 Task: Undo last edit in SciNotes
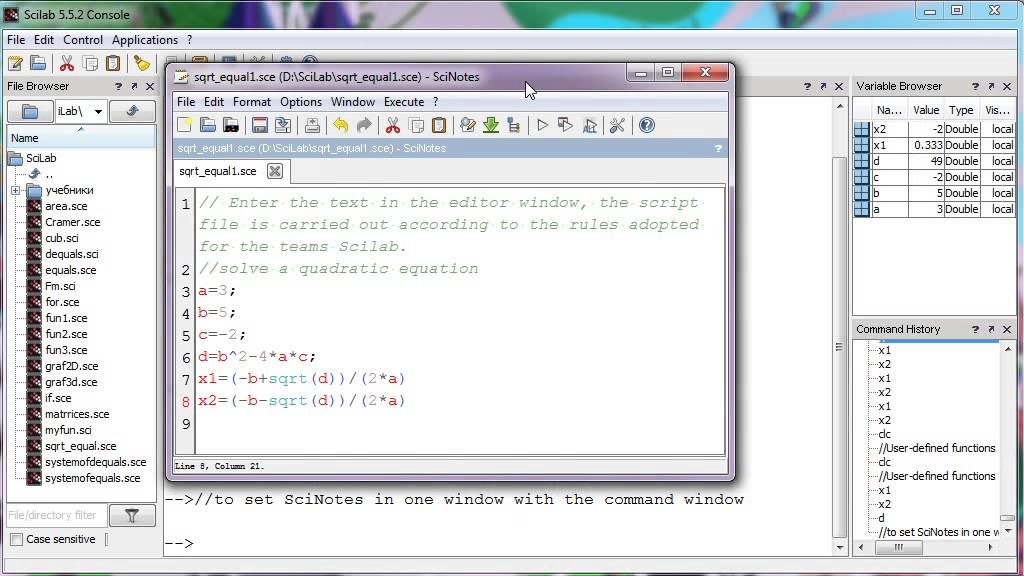[340, 125]
